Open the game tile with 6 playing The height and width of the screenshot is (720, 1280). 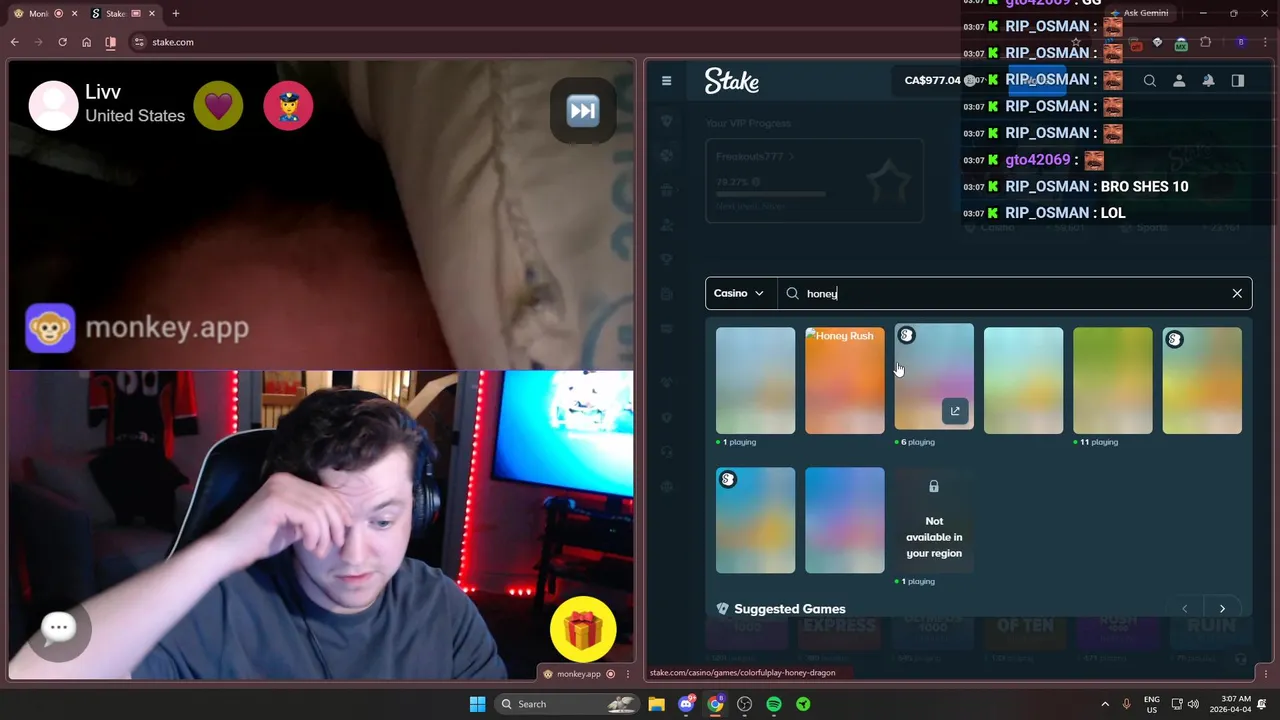pos(934,377)
